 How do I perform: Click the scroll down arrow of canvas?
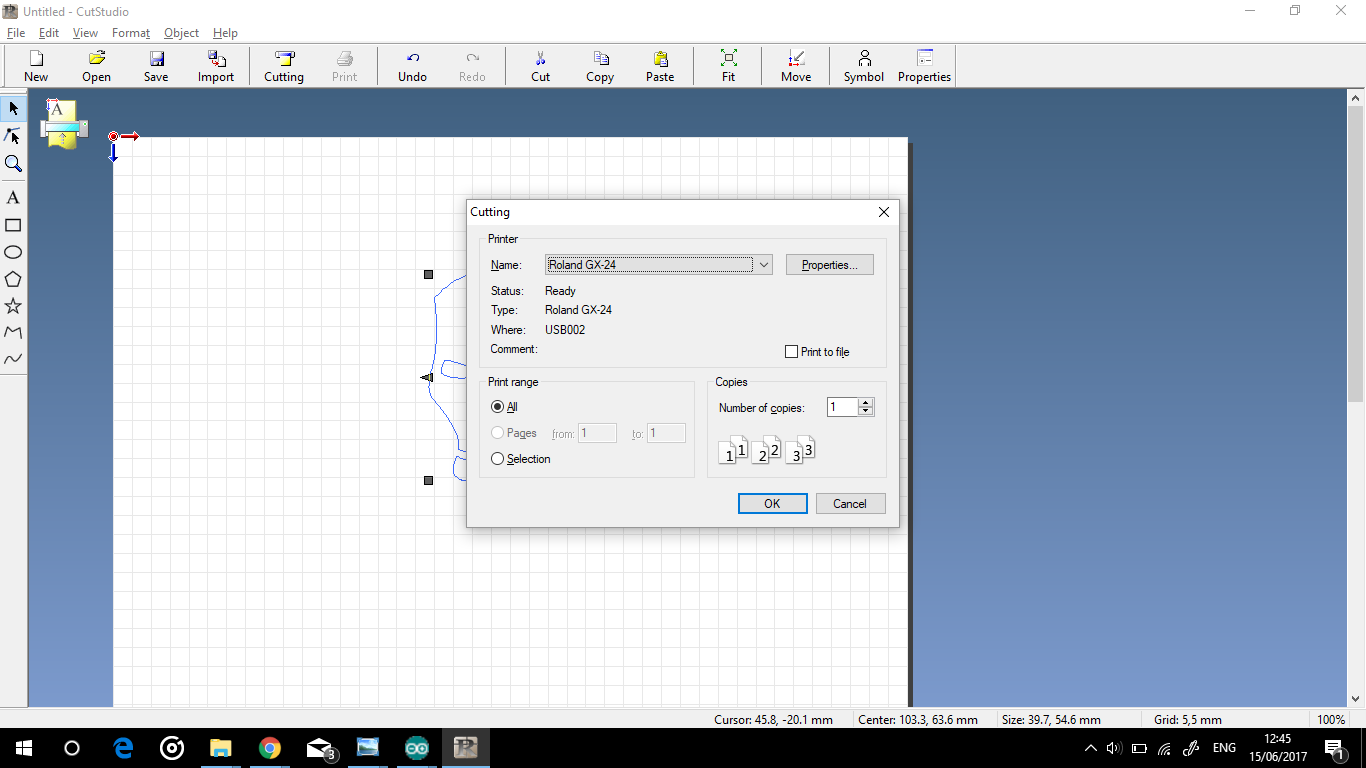click(1357, 699)
